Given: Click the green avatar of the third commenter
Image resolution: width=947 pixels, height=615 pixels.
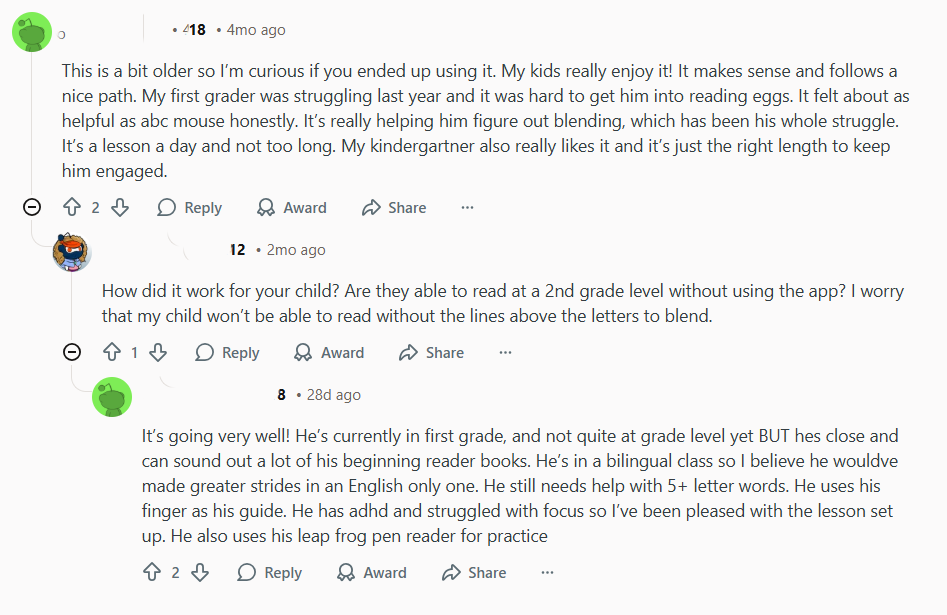Looking at the screenshot, I should coord(112,397).
